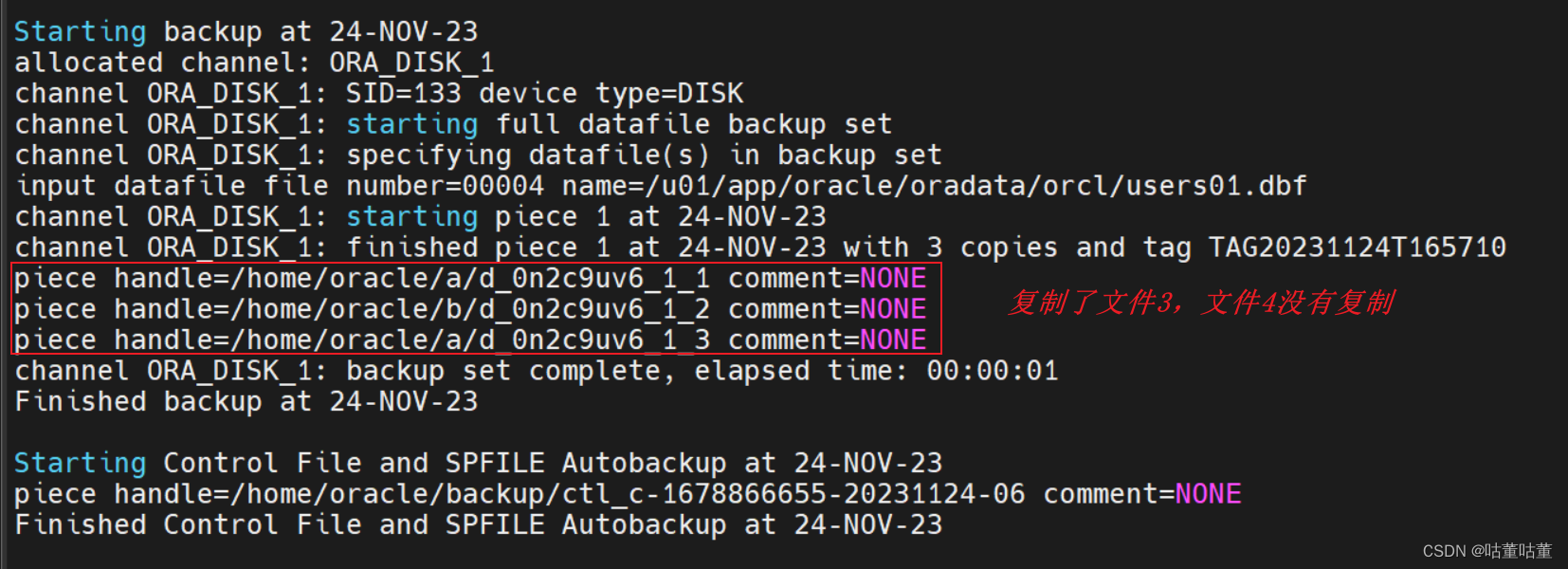Screen dimensions: 1568x569
Task: Click the 'Starting backup at 24-NOV-23' line
Action: pyautogui.click(x=246, y=32)
